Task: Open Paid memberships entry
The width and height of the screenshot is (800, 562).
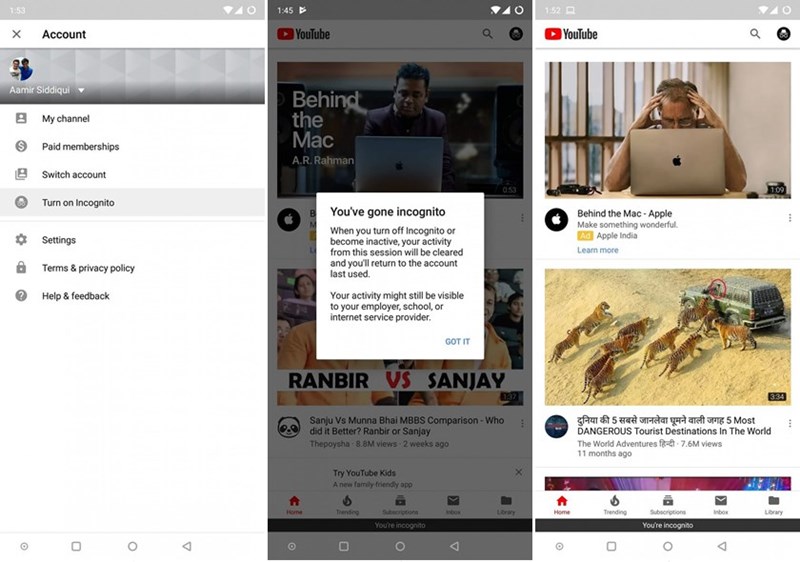Action: pos(132,146)
